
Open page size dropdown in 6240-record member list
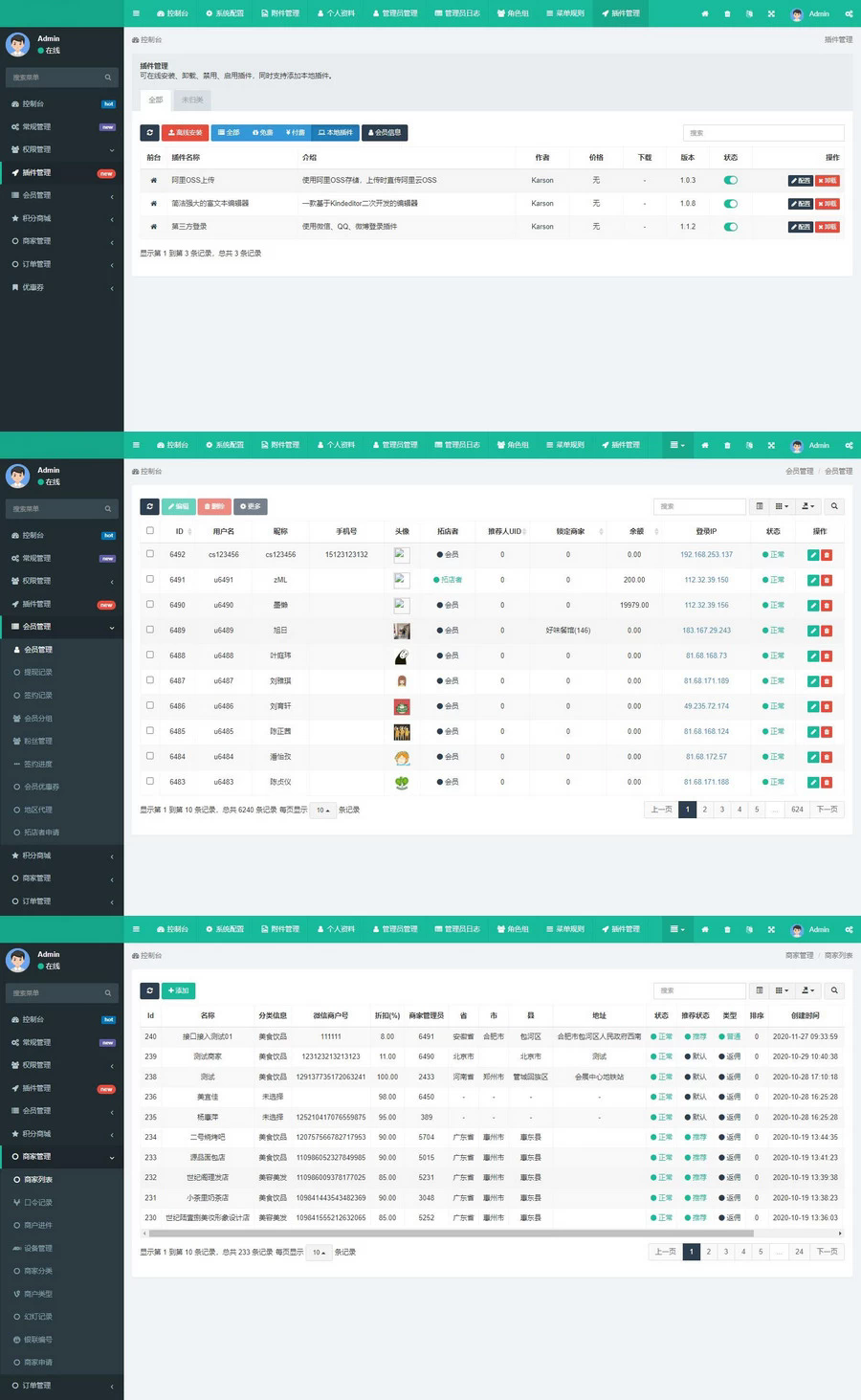(x=322, y=810)
